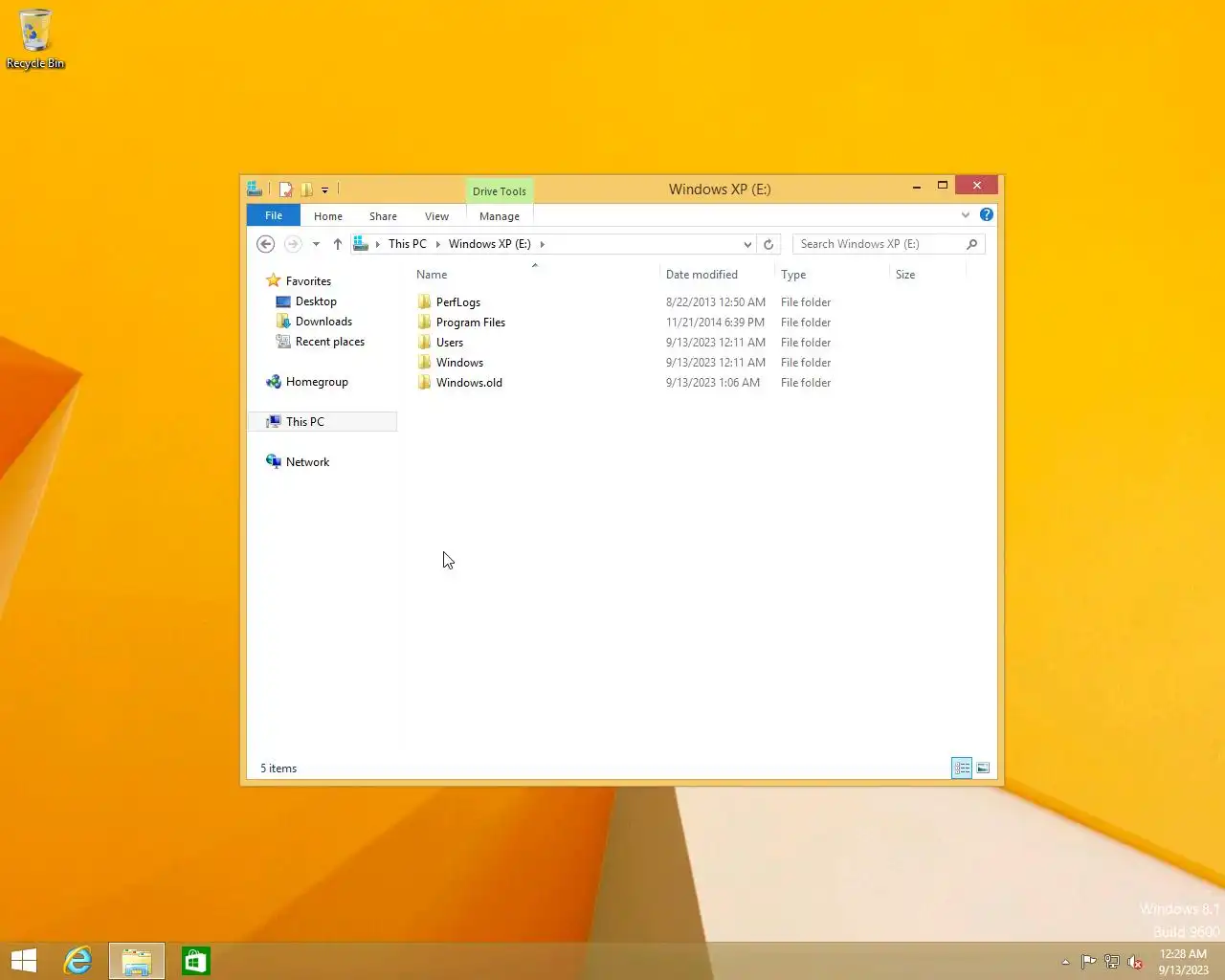Go up one level with Up arrow
1225x980 pixels.
338,244
